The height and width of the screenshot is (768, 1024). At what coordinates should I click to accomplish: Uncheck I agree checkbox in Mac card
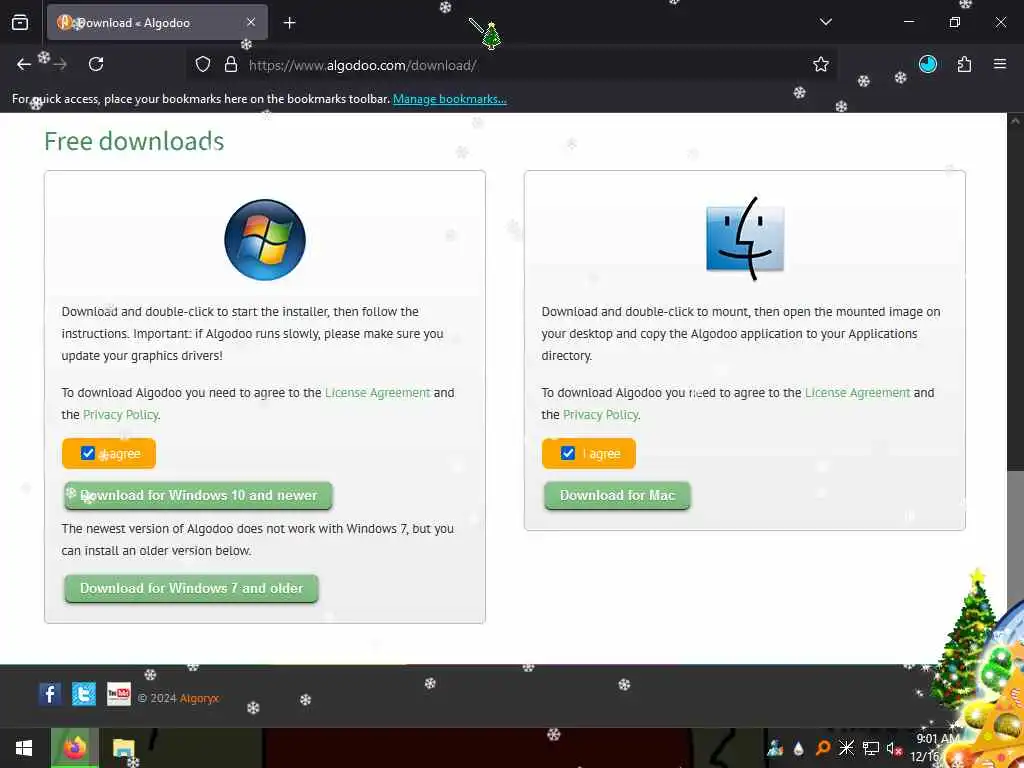568,453
